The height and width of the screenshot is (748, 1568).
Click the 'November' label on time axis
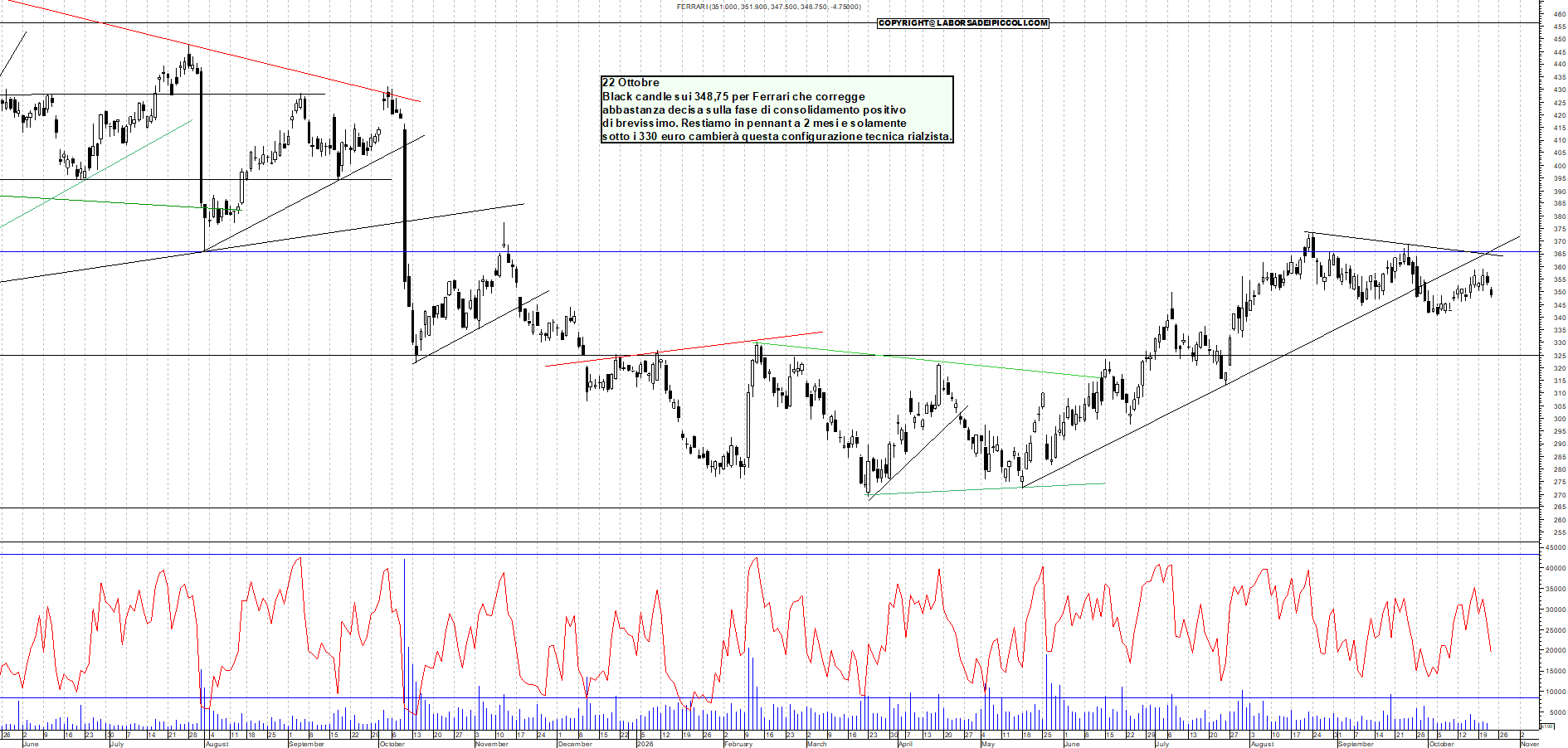click(492, 744)
